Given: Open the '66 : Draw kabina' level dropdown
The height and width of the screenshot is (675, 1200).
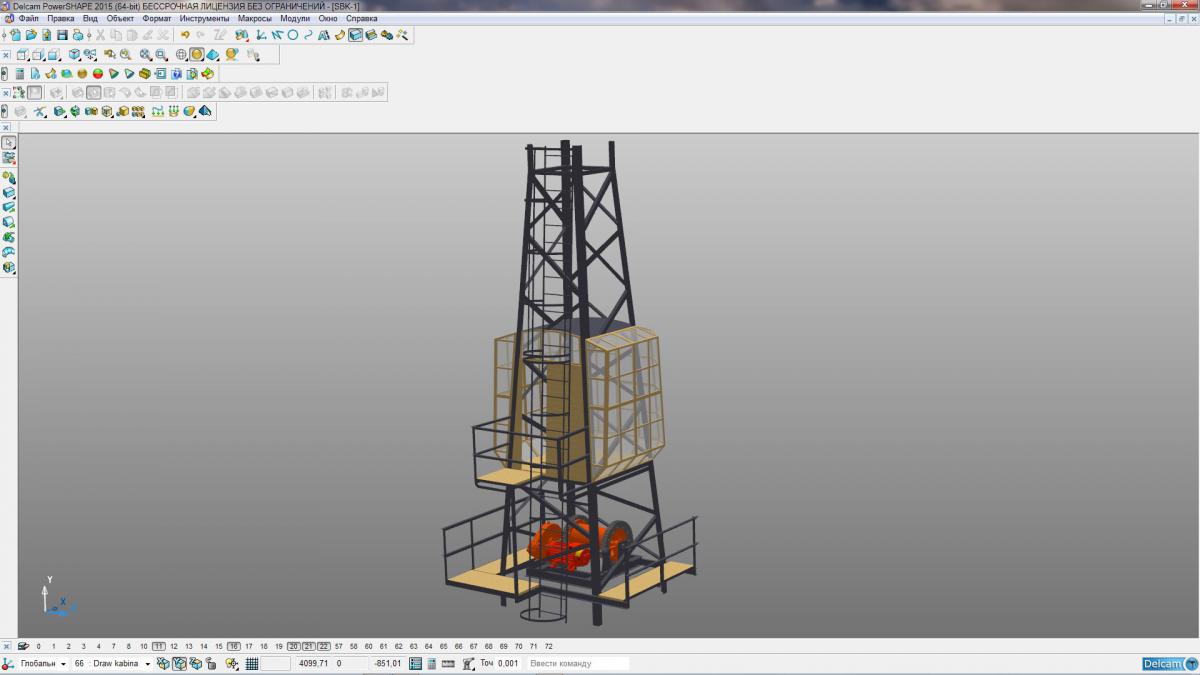Looking at the screenshot, I should [147, 663].
